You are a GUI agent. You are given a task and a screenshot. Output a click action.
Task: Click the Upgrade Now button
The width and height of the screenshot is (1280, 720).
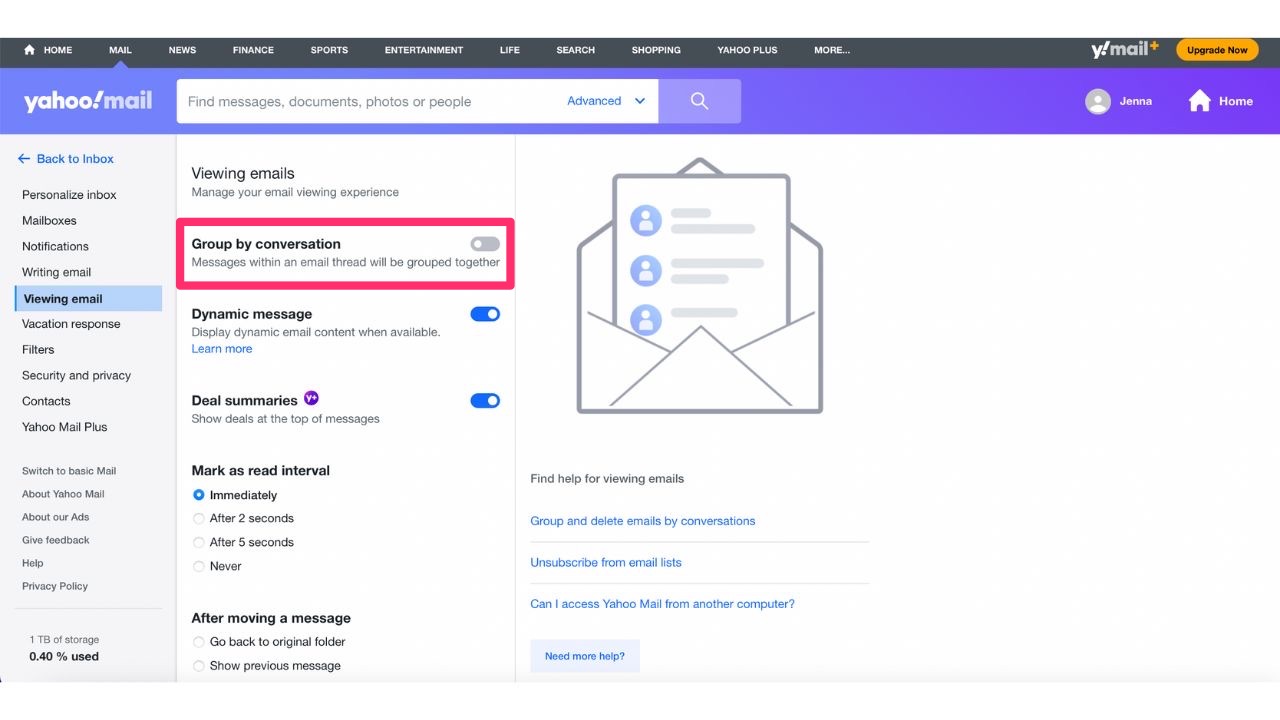[1217, 50]
